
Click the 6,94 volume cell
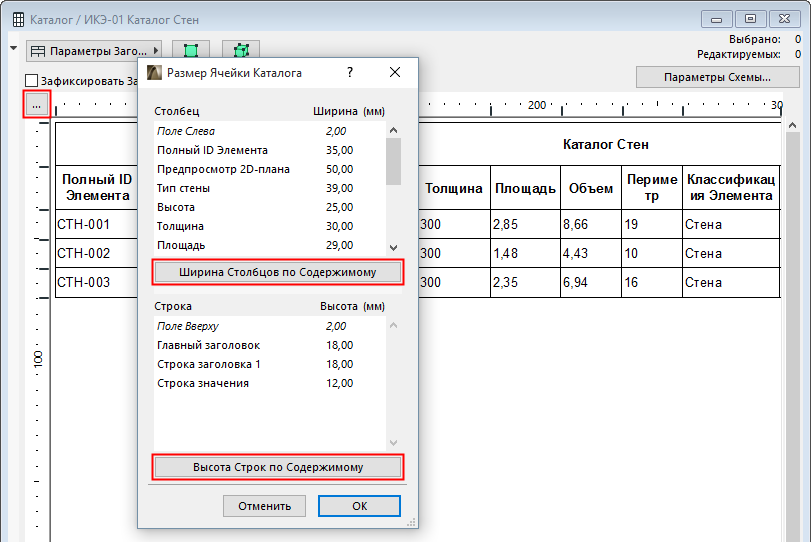point(591,282)
